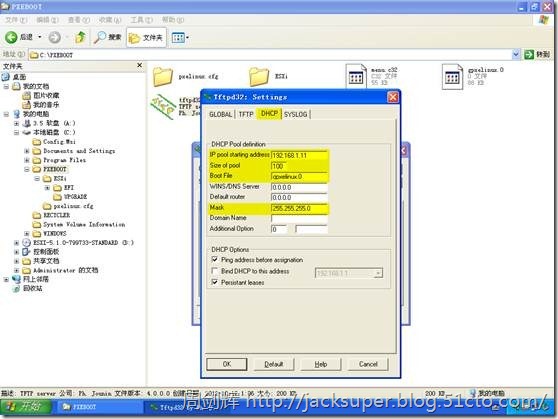This screenshot has height=419, width=558.
Task: Open the fifth Explorer menu bar item
Action: (141, 20)
